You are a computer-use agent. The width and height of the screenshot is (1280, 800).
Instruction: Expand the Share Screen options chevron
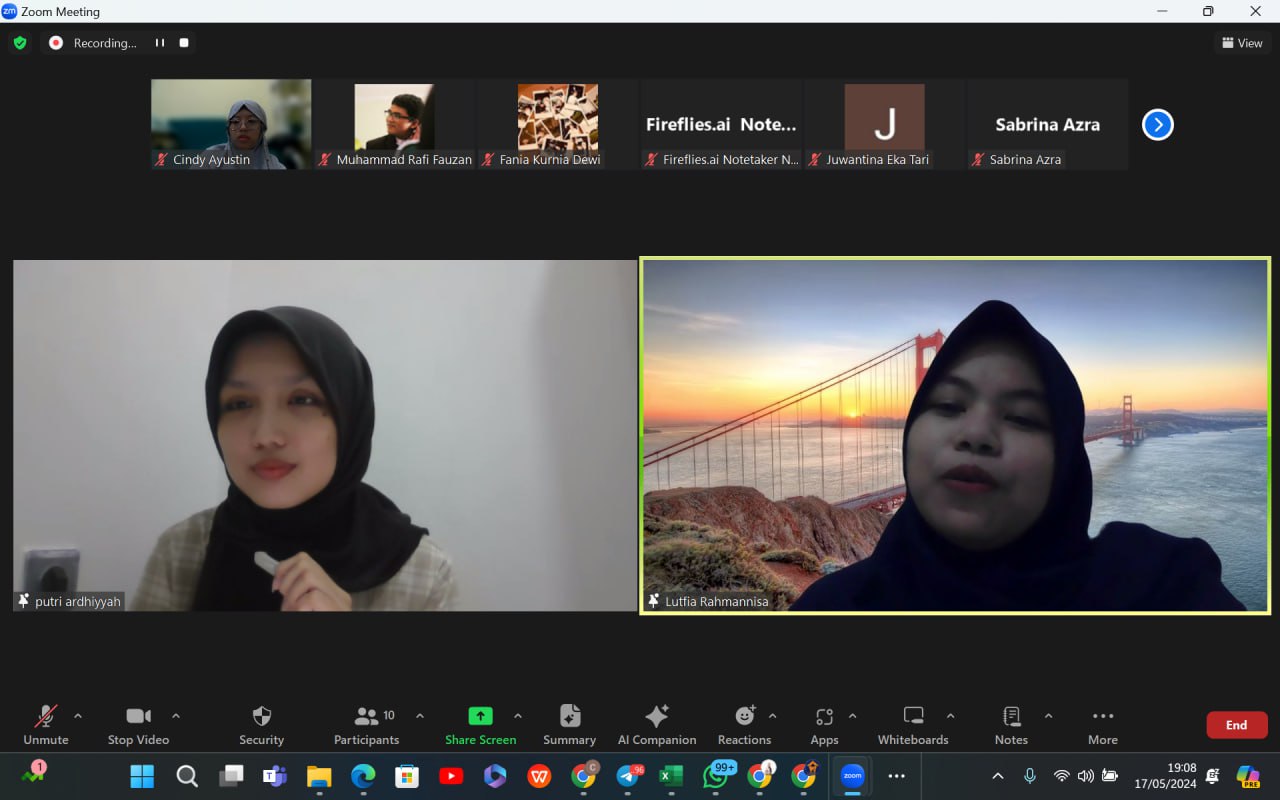pyautogui.click(x=518, y=716)
